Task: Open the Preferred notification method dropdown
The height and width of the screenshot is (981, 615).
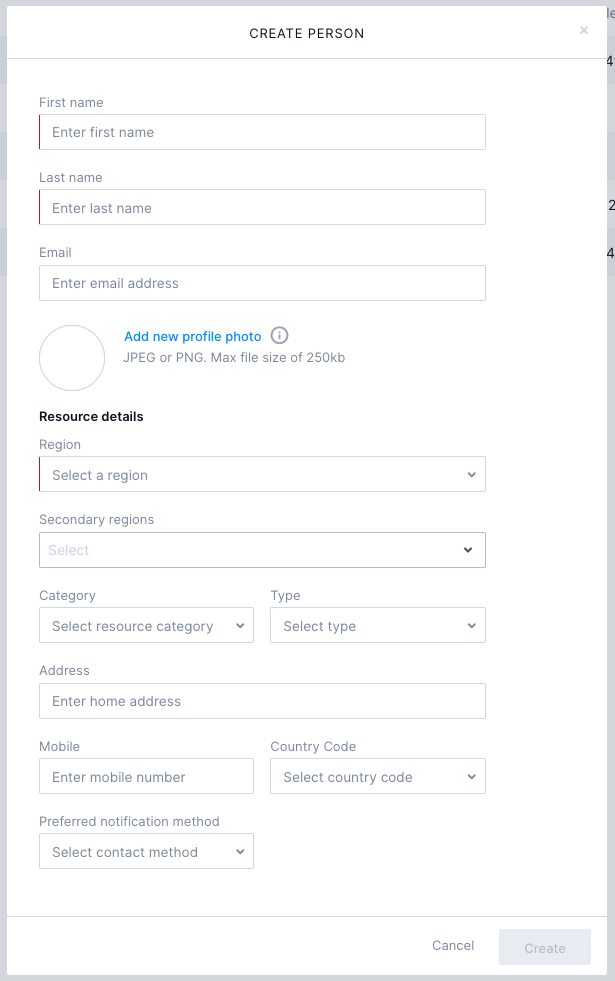Action: coord(146,851)
